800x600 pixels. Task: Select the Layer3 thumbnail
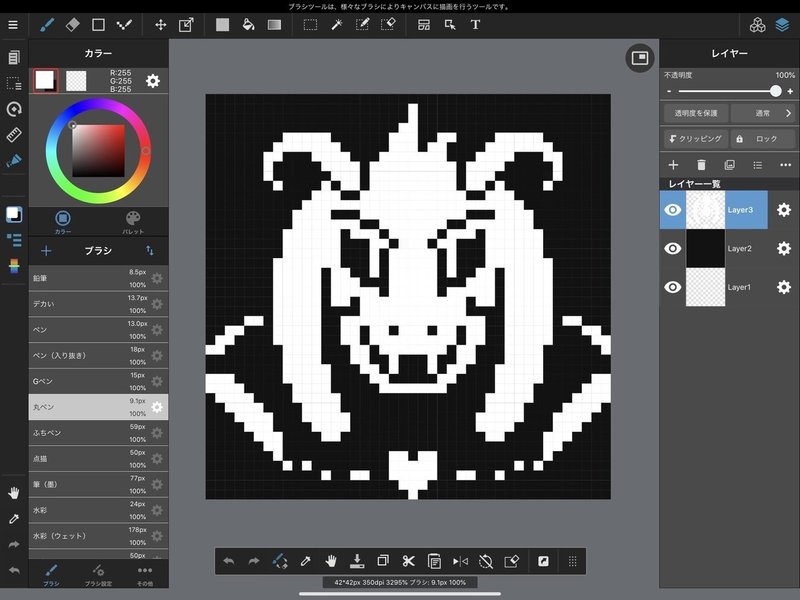click(705, 210)
